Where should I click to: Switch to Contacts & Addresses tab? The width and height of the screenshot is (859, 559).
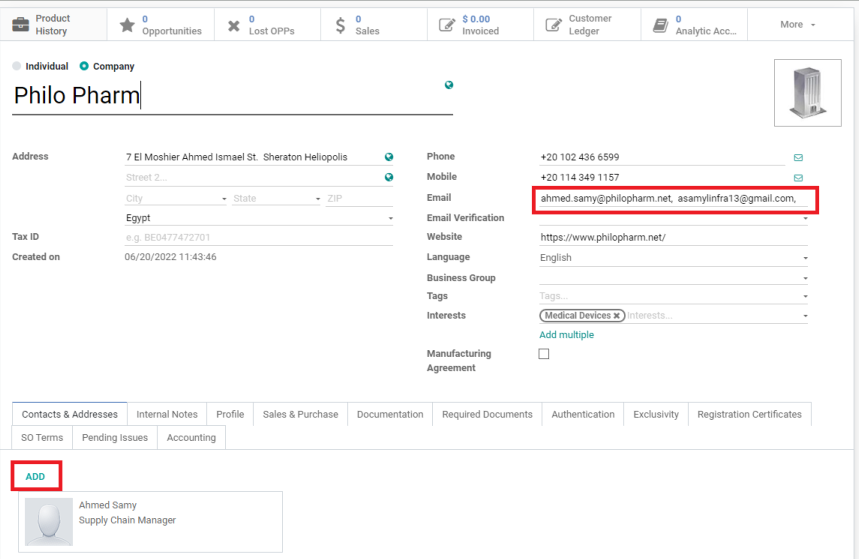tap(70, 414)
